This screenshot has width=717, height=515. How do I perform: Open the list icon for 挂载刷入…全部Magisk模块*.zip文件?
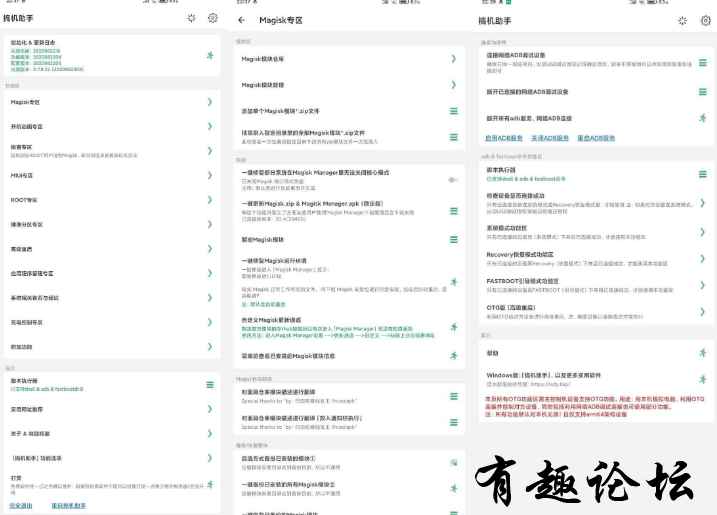click(x=454, y=137)
